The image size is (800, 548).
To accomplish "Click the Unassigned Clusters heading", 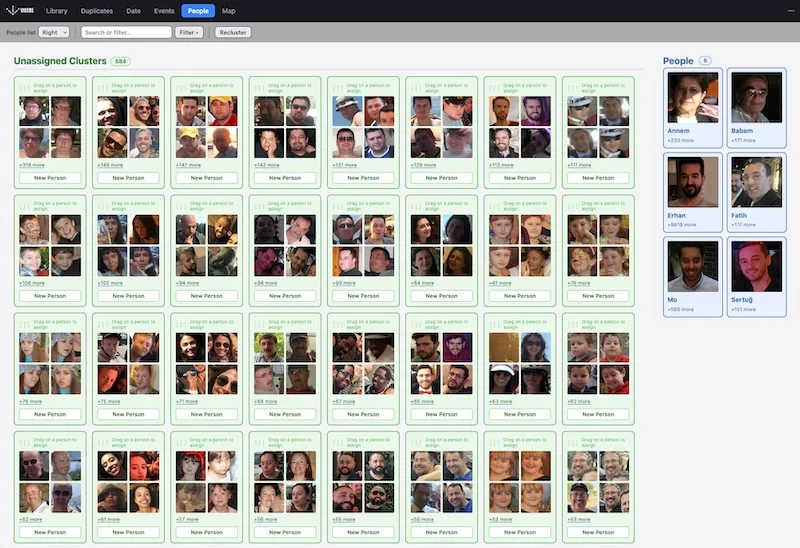I will [x=60, y=61].
